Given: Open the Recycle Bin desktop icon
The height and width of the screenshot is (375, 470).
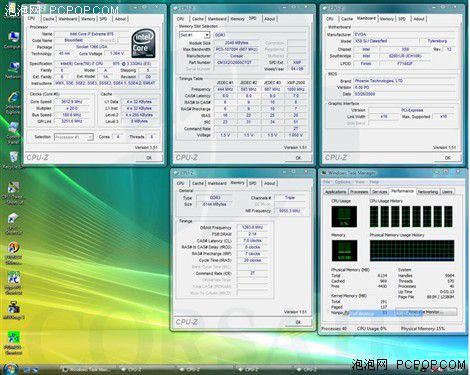Looking at the screenshot, I should pyautogui.click(x=13, y=160).
